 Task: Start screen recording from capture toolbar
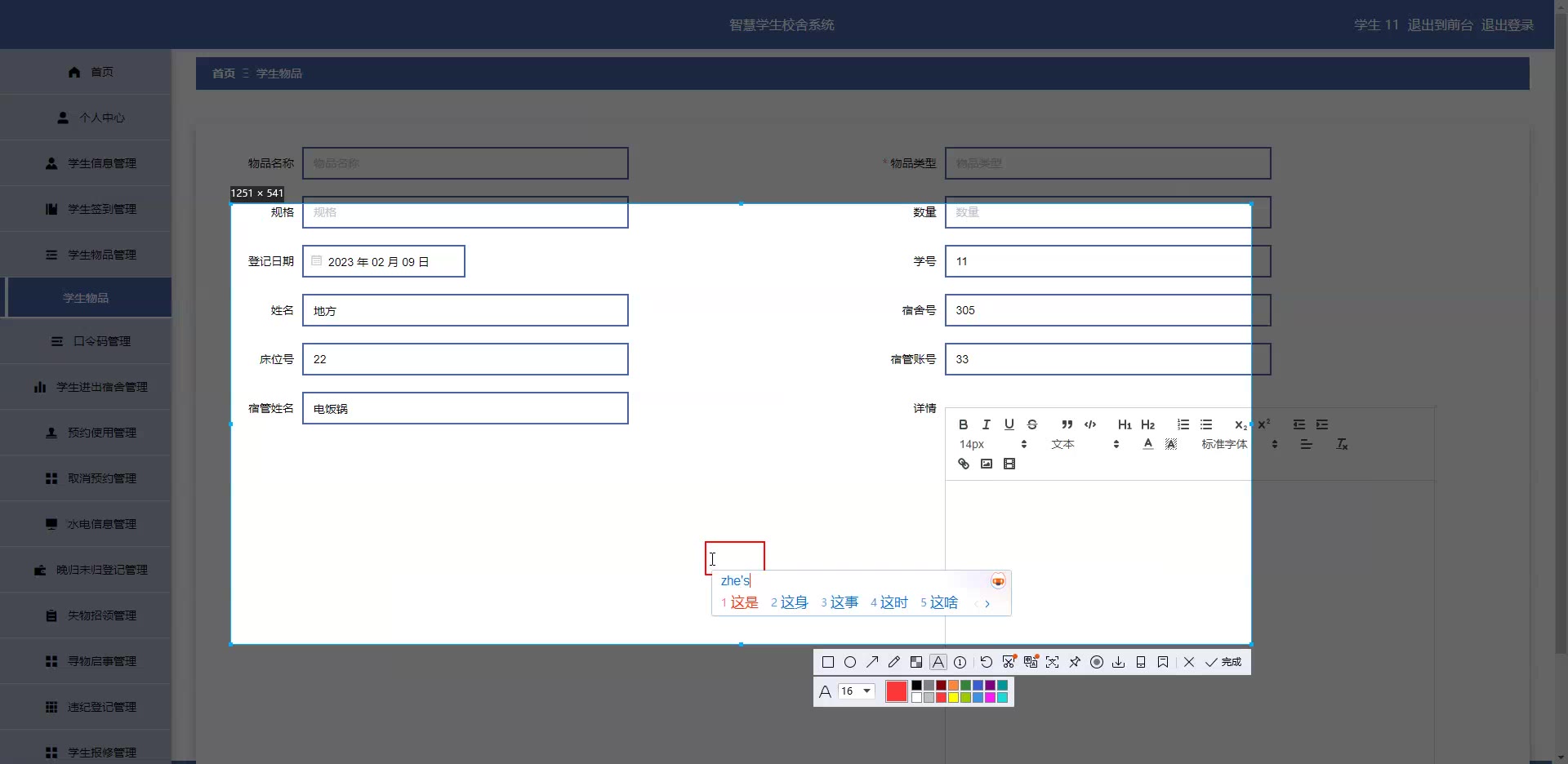click(x=1097, y=662)
